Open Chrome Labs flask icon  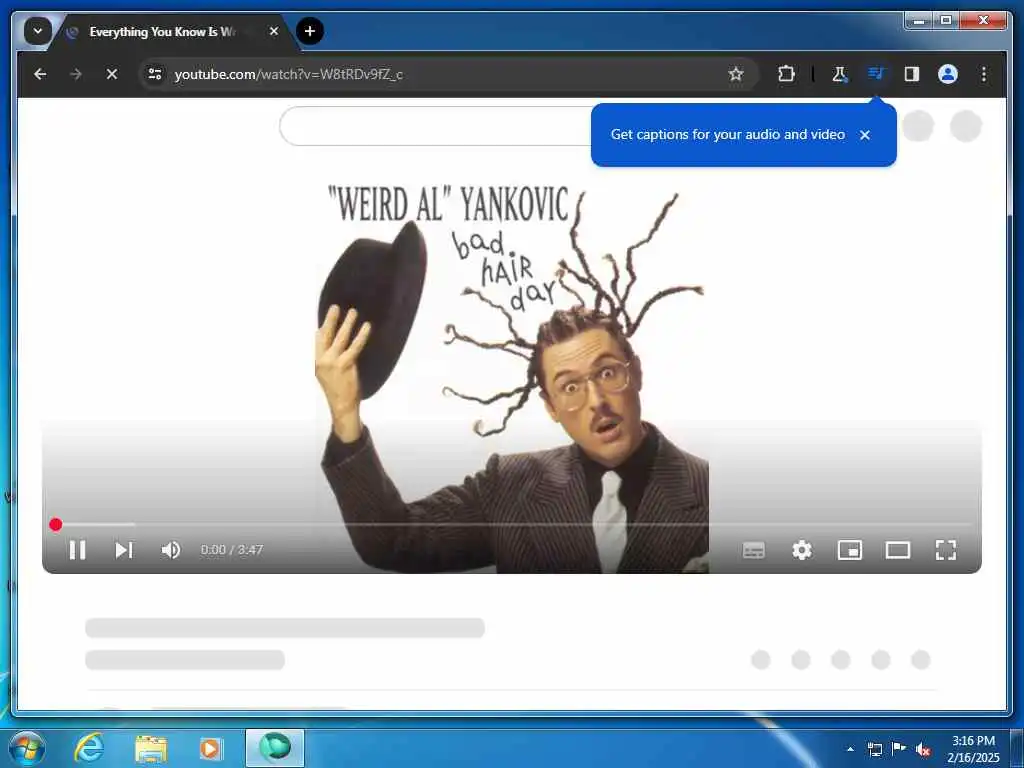[839, 74]
